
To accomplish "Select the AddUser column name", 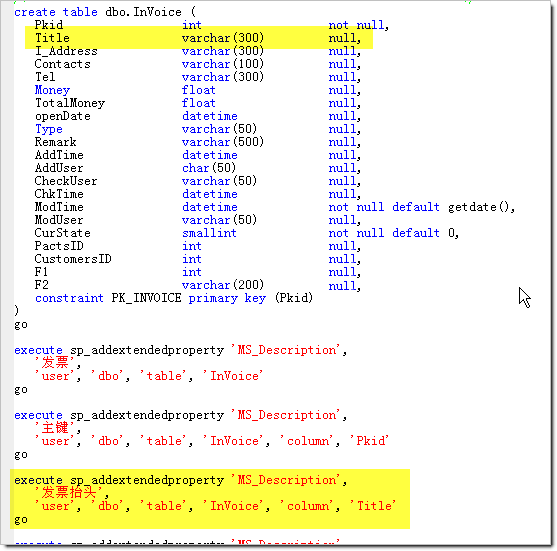I will tap(59, 168).
